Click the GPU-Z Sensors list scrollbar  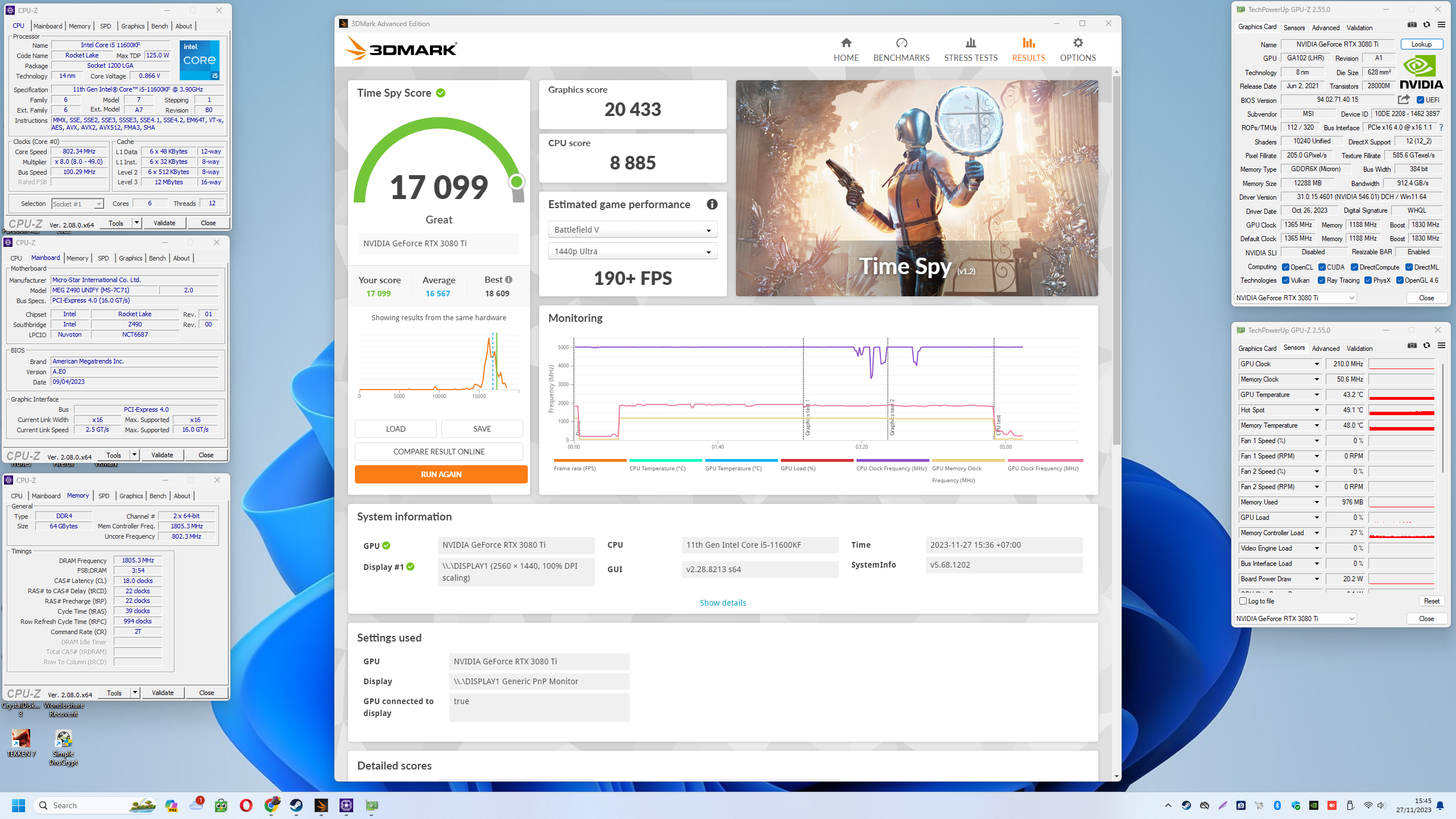click(1443, 418)
